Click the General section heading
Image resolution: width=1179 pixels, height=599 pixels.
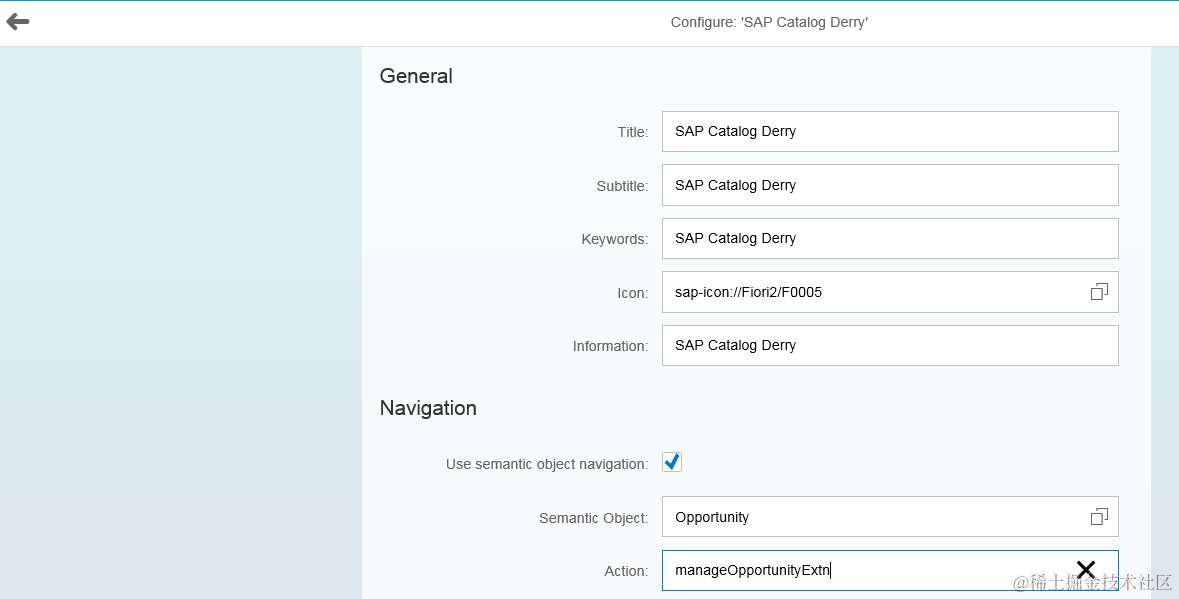click(x=416, y=76)
